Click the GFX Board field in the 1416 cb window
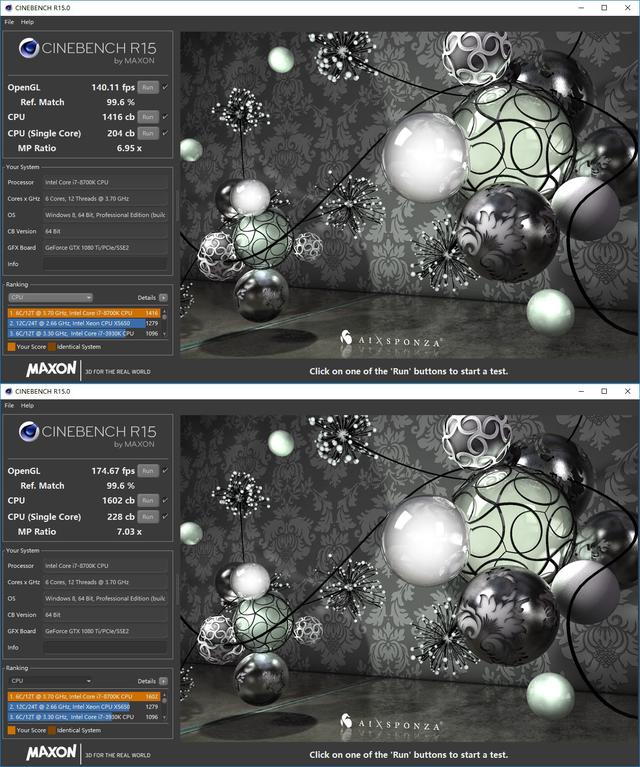The height and width of the screenshot is (767, 640). 105,248
